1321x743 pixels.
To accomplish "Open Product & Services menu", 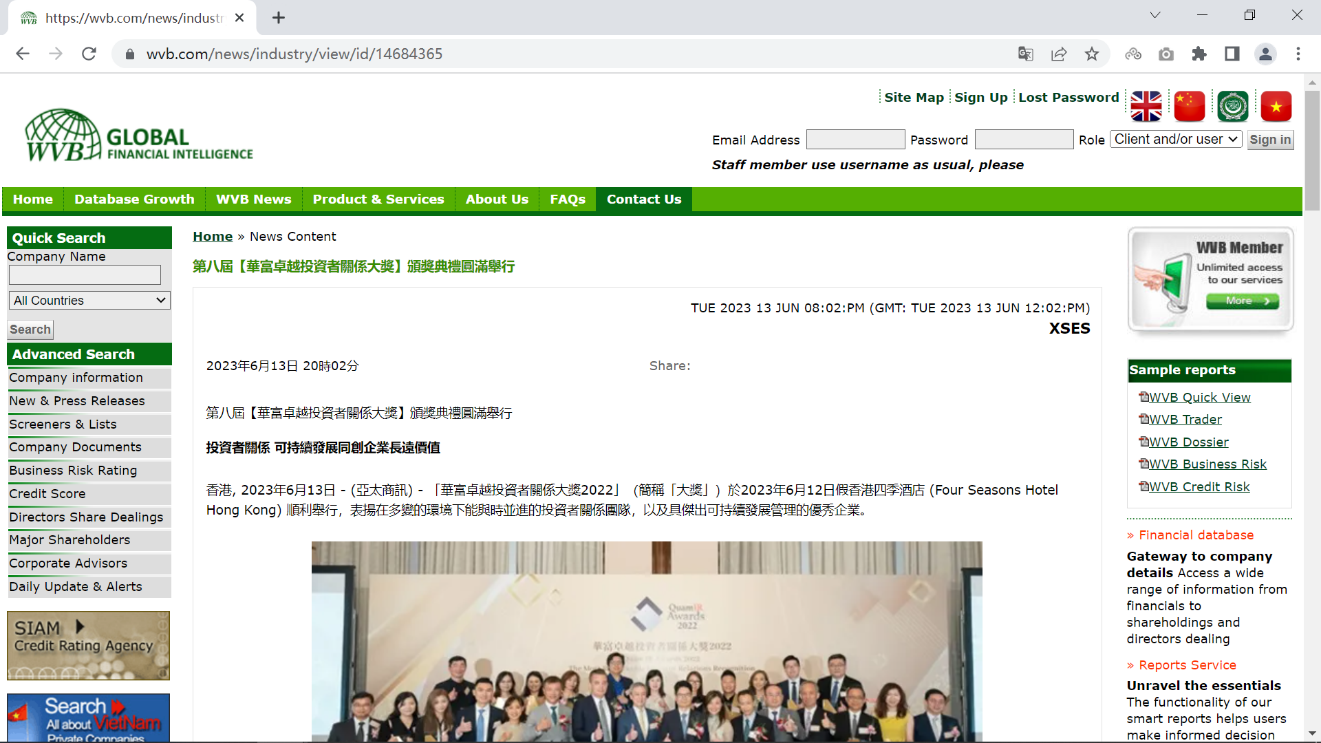I will 378,199.
